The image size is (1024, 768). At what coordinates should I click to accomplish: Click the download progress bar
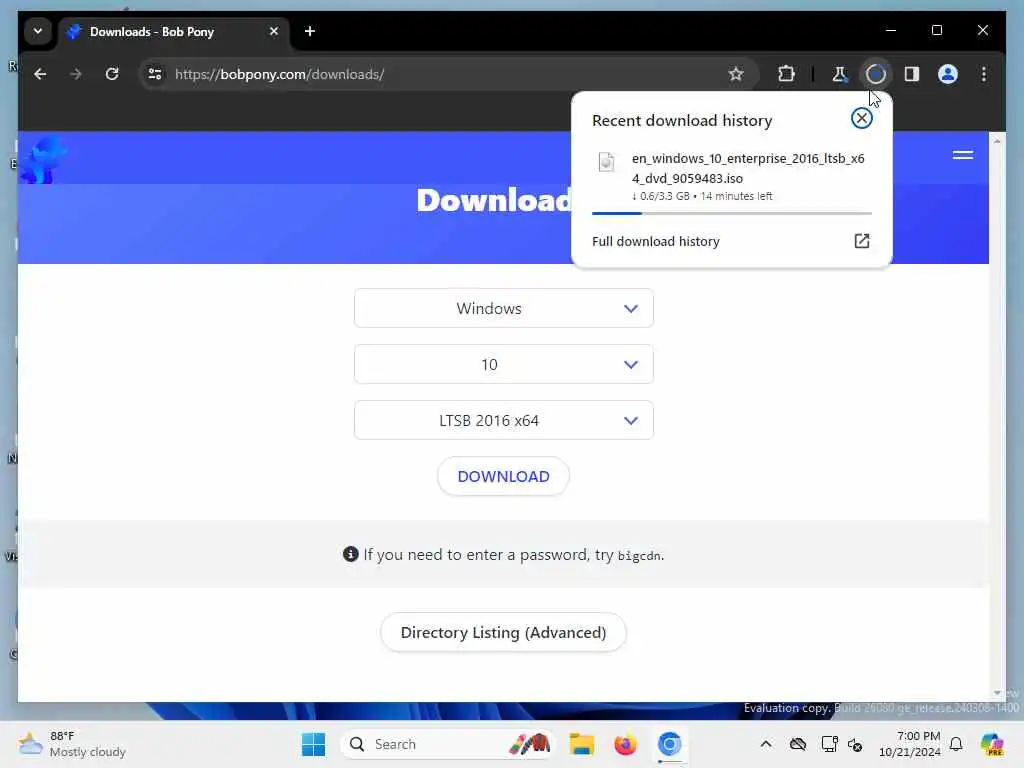731,213
